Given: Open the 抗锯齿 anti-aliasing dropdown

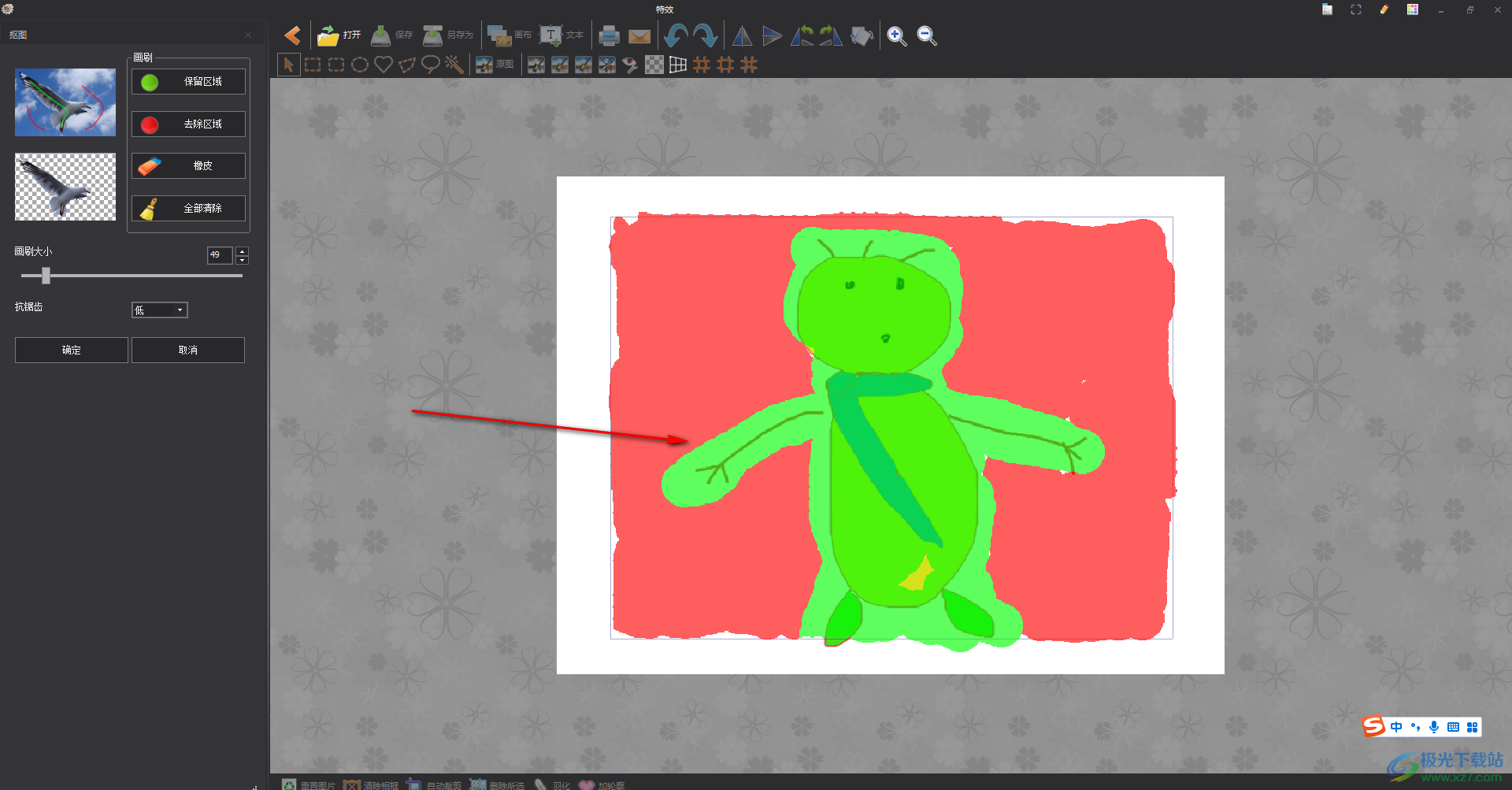Looking at the screenshot, I should [160, 310].
